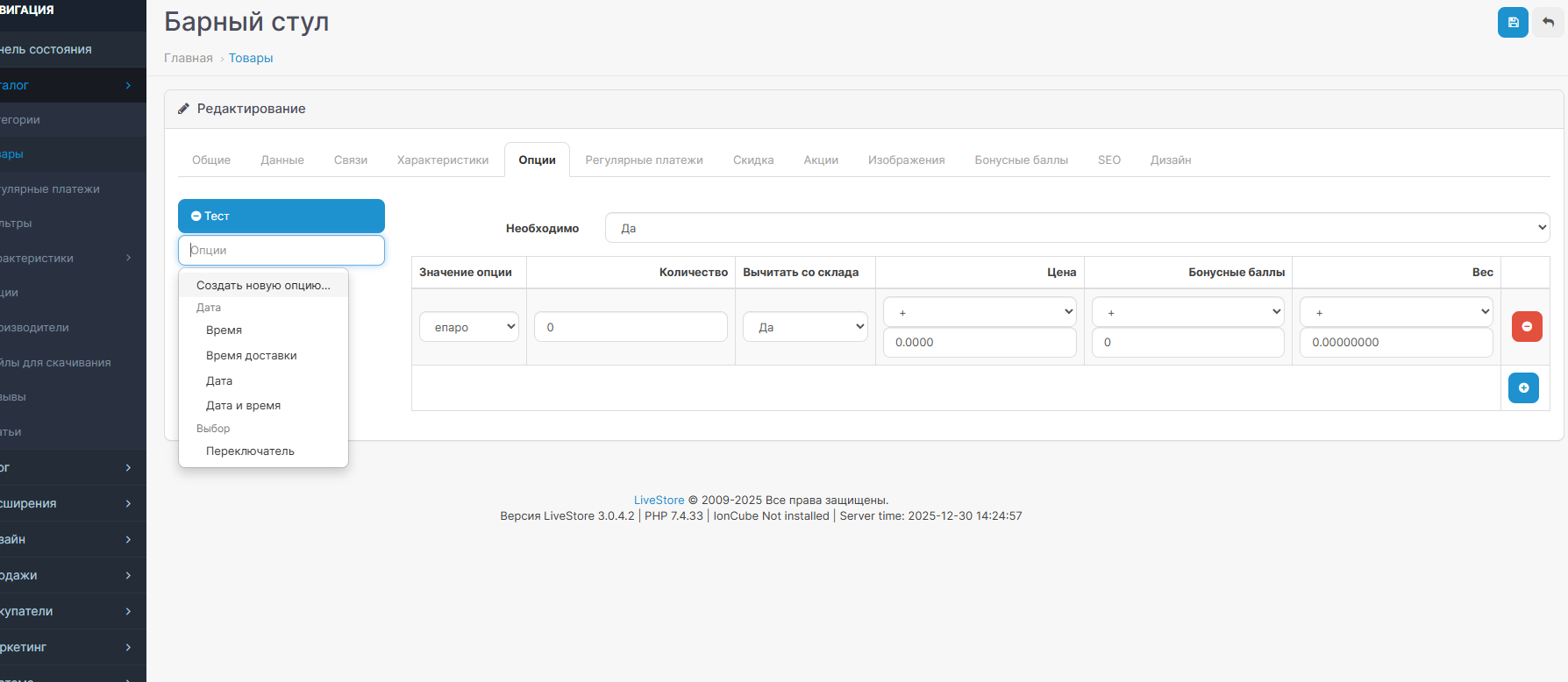Expand the Каталог sidebar chevron
Screen dimensions: 1568x682
point(128,85)
